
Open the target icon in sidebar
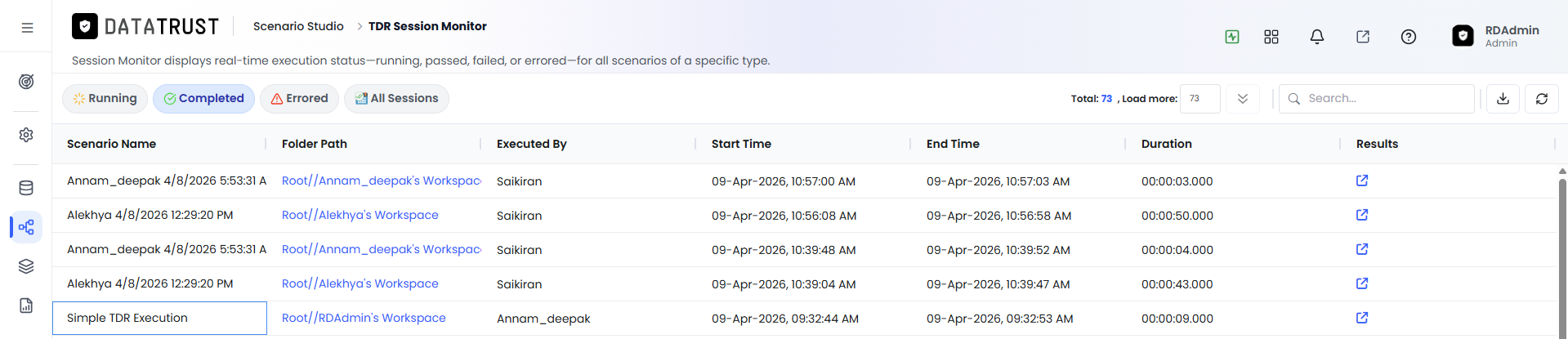(26, 82)
